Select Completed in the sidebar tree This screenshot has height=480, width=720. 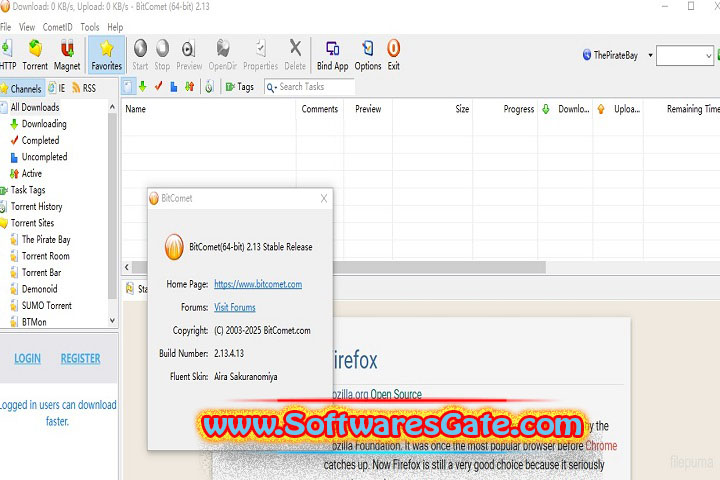(35, 140)
